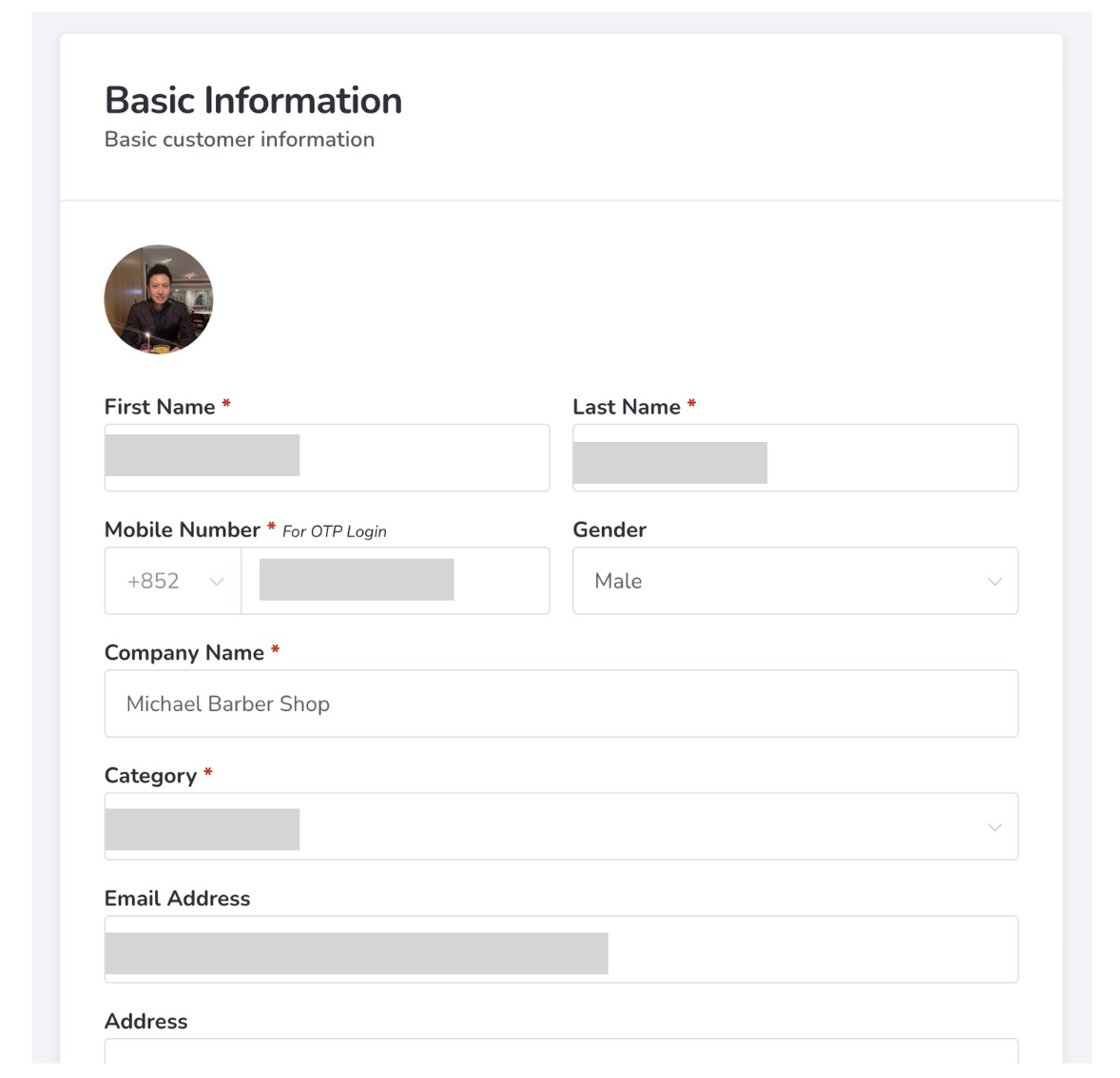Image resolution: width=1120 pixels, height=1078 pixels.
Task: Click the Address field at the bottom
Action: [561, 1051]
